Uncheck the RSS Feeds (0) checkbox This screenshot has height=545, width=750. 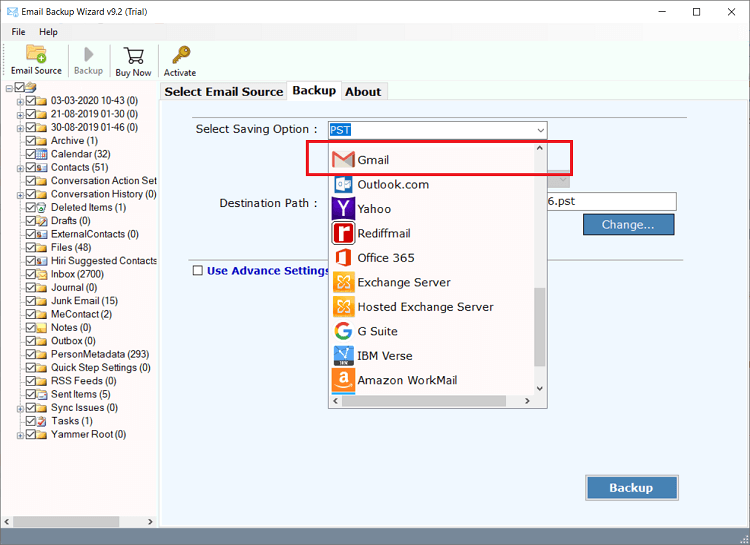click(x=31, y=381)
